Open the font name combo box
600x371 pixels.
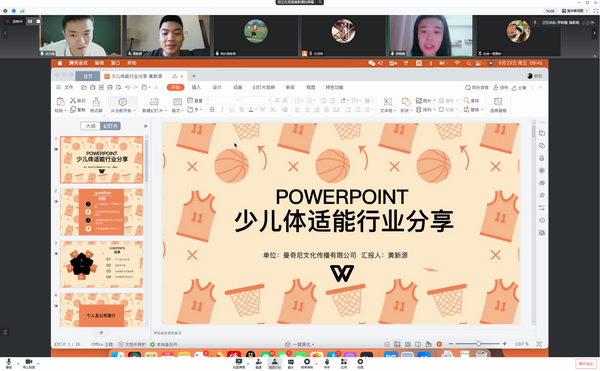224,100
